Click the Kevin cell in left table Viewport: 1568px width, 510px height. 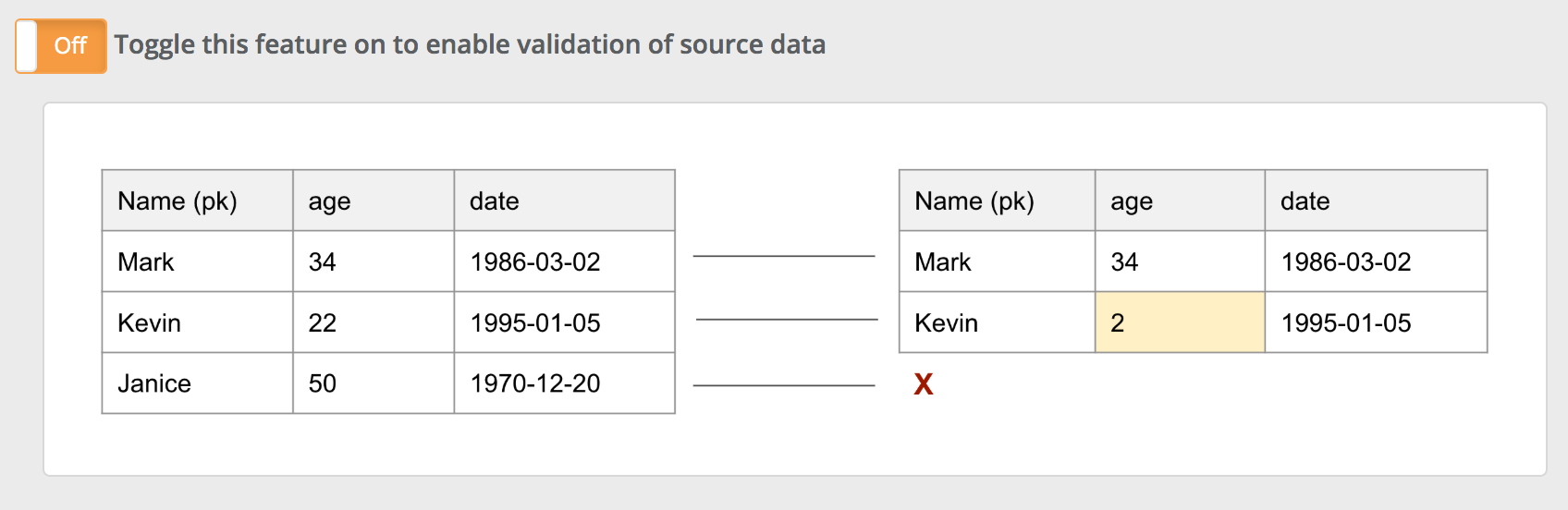197,322
